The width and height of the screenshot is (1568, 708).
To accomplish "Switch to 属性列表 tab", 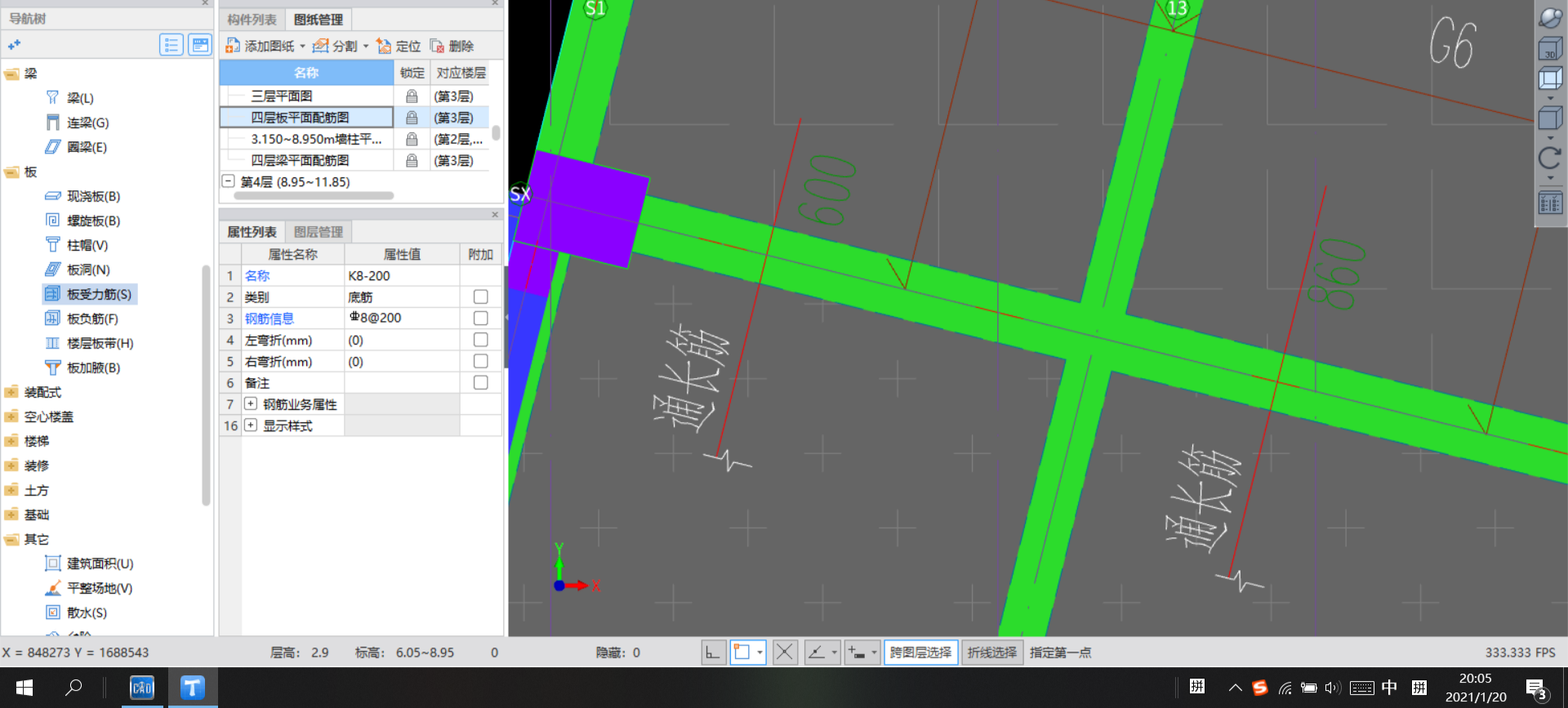I will [252, 232].
